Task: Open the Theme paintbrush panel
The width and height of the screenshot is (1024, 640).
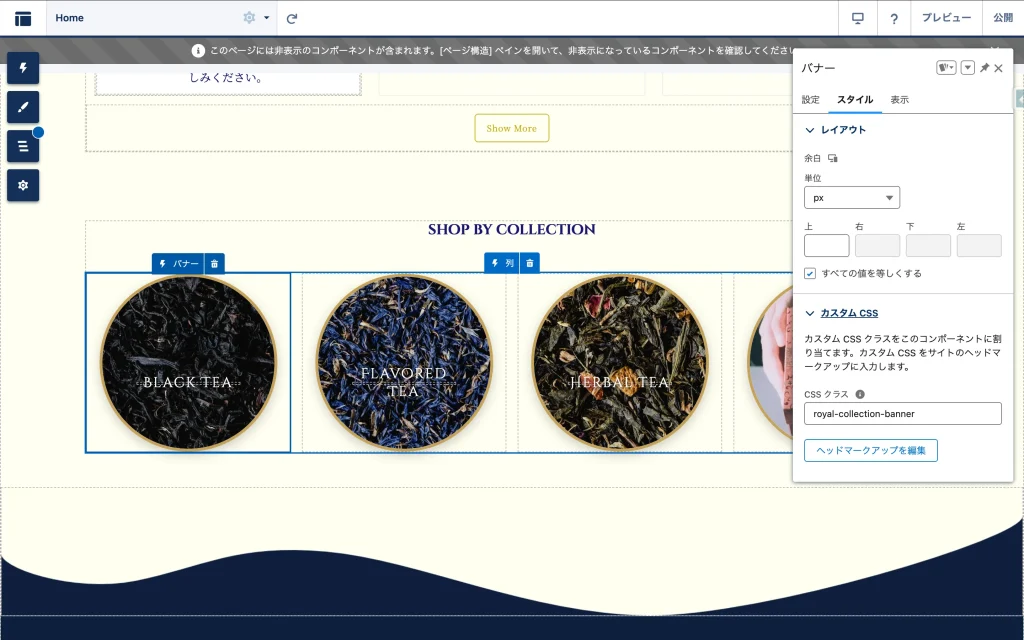Action: pos(23,107)
